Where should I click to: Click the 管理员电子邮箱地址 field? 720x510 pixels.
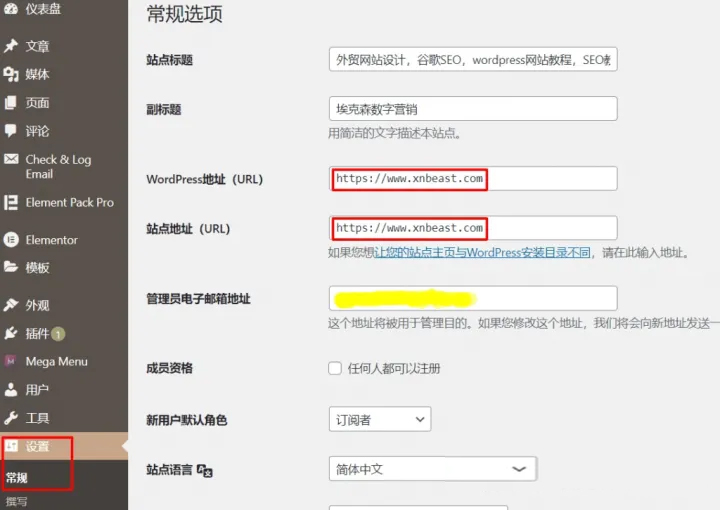(473, 298)
